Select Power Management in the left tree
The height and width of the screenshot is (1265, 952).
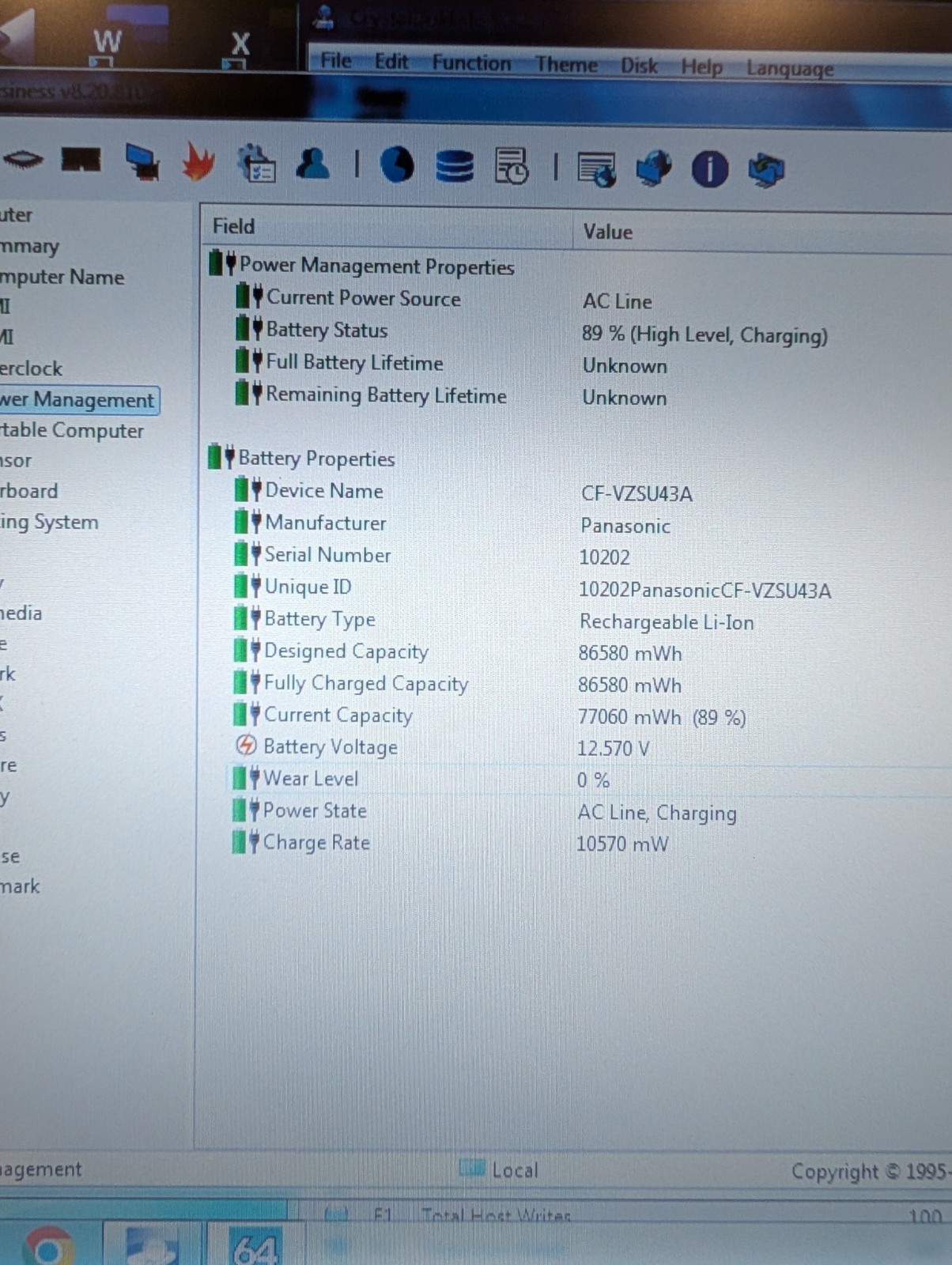pyautogui.click(x=77, y=400)
